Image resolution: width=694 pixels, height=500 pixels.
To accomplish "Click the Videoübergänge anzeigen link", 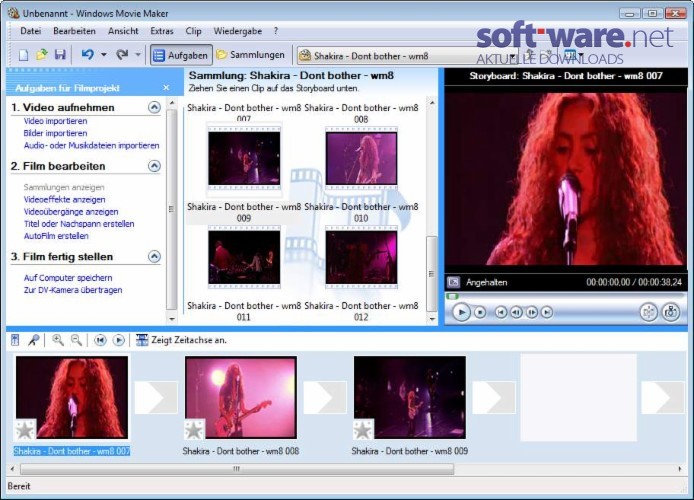I will [71, 212].
